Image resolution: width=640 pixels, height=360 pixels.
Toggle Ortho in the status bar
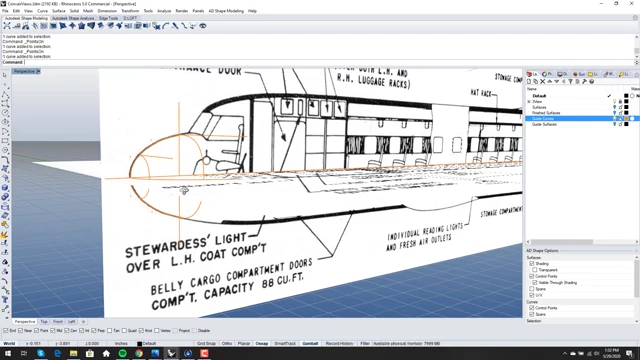click(x=227, y=344)
